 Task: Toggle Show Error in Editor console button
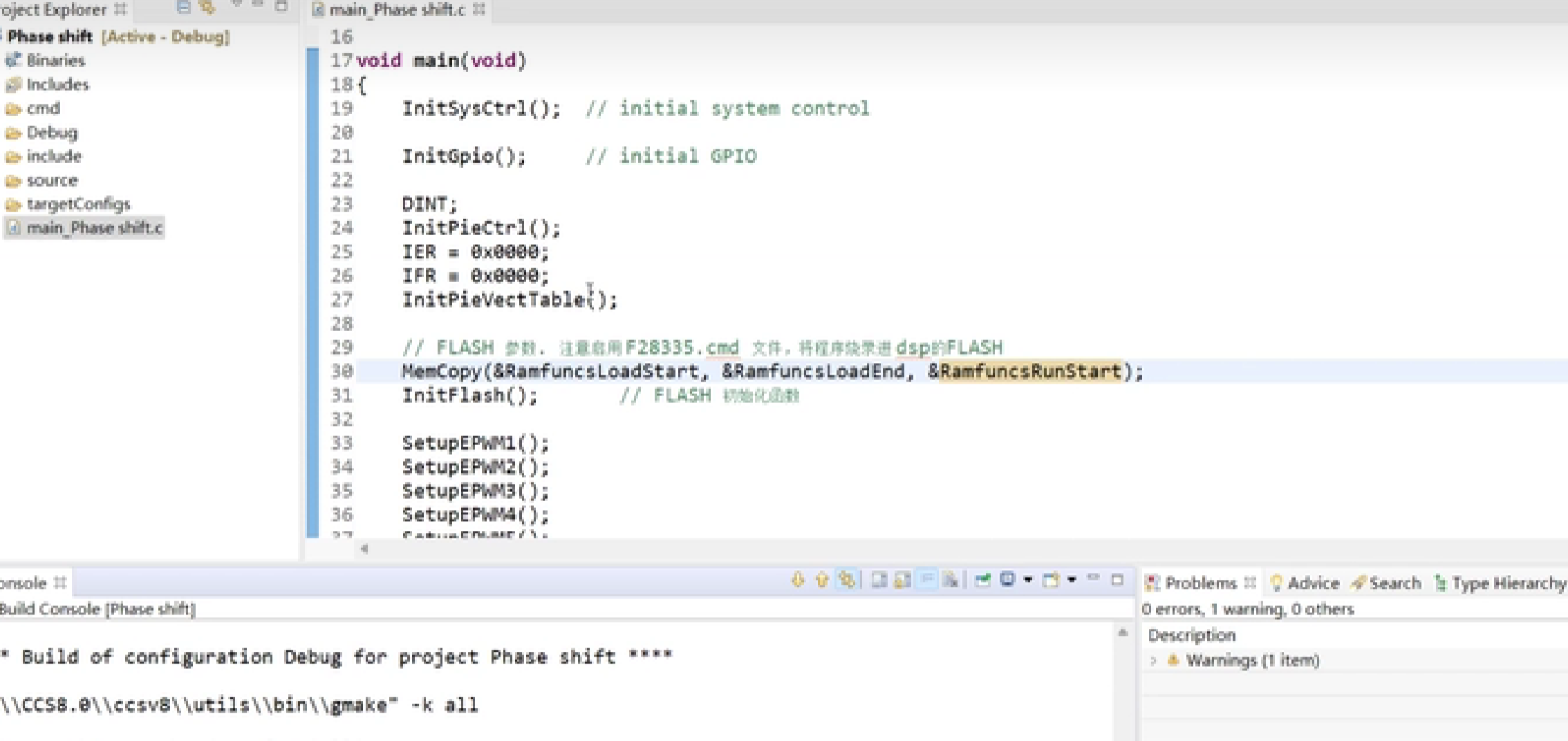pos(847,581)
